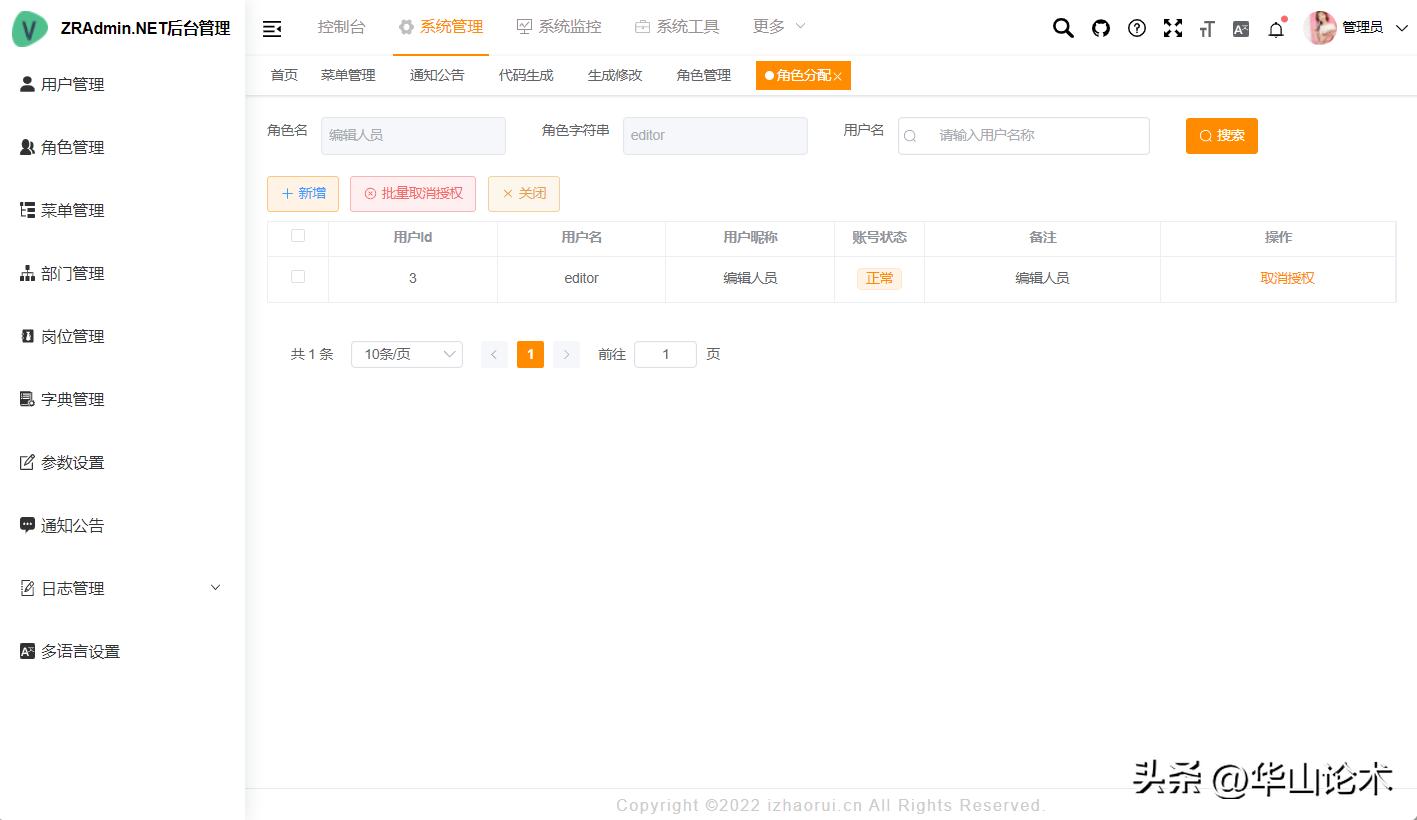Open the 系统监控 menu item
The height and width of the screenshot is (820, 1417).
tap(558, 26)
